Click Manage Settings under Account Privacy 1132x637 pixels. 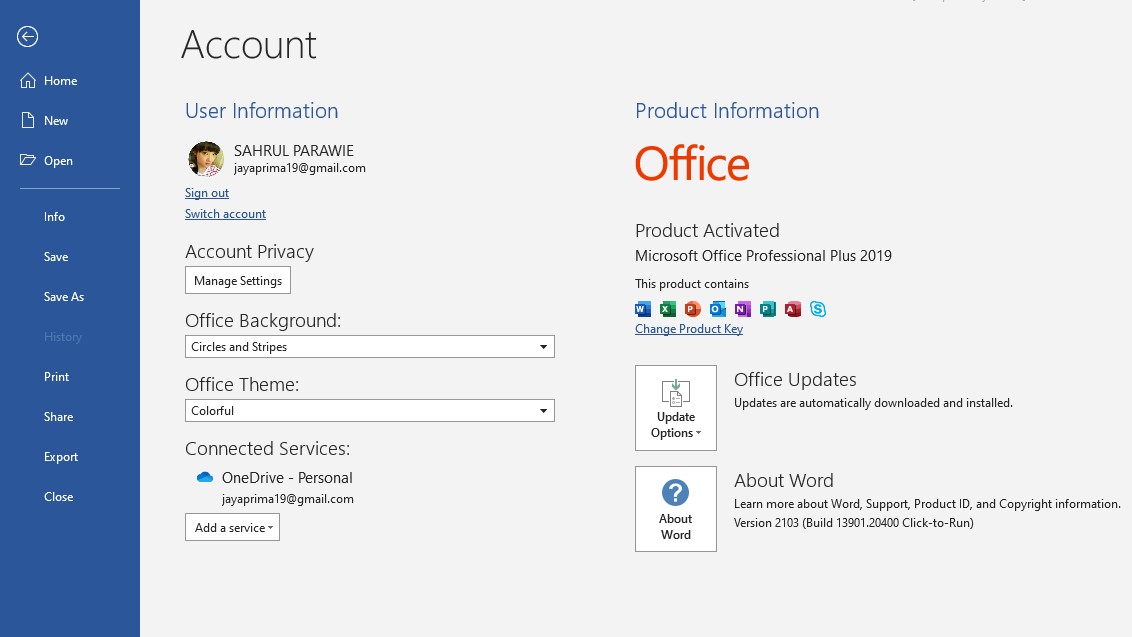238,280
